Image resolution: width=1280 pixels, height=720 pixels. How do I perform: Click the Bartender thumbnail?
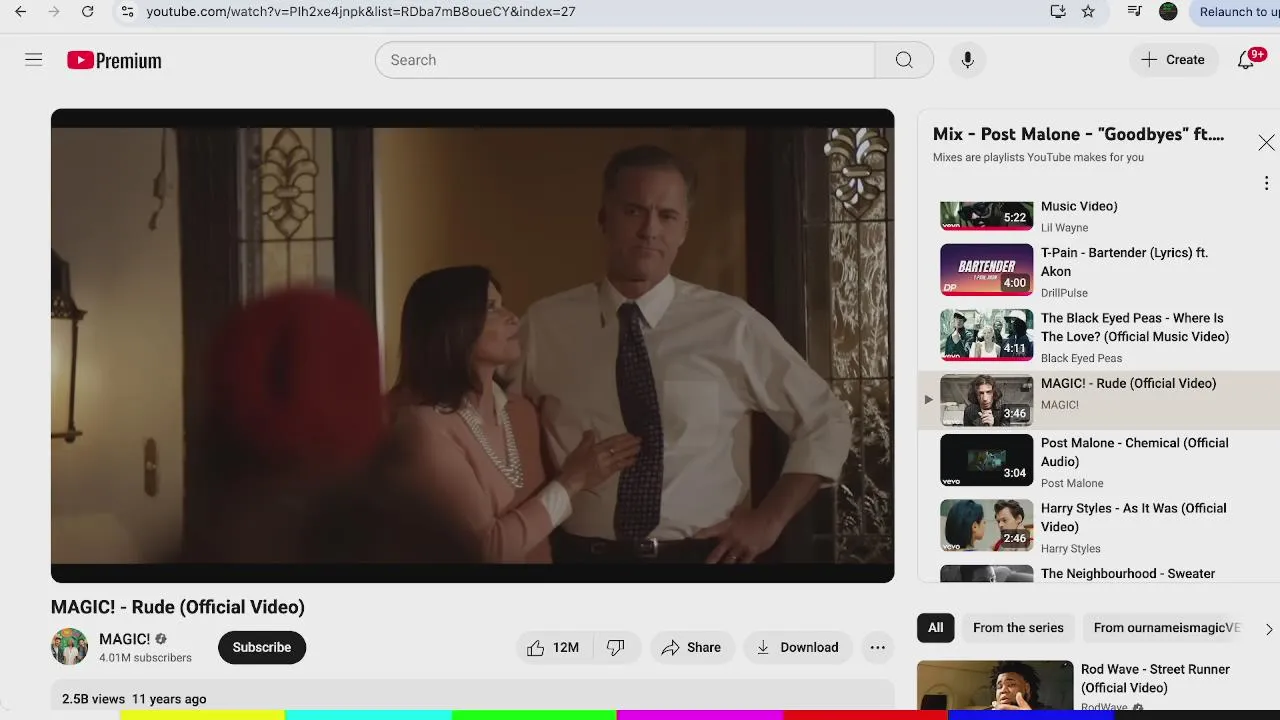[x=986, y=270]
